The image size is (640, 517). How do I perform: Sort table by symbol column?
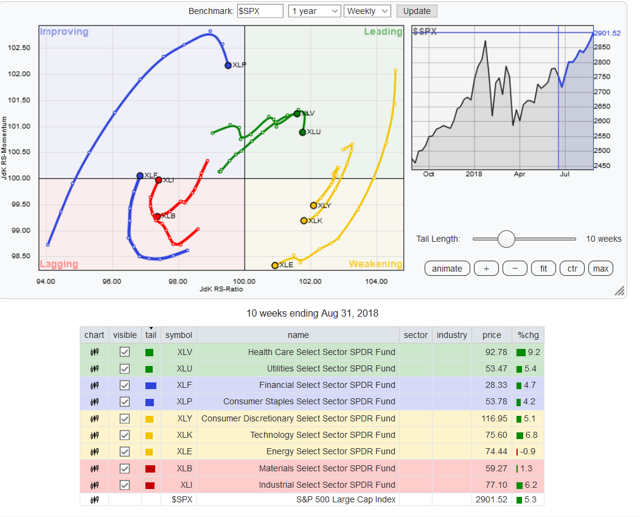(x=179, y=335)
